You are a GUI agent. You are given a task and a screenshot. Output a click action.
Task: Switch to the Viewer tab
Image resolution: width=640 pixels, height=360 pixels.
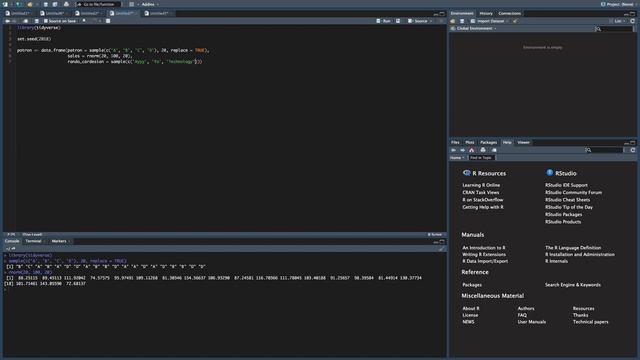pyautogui.click(x=523, y=142)
